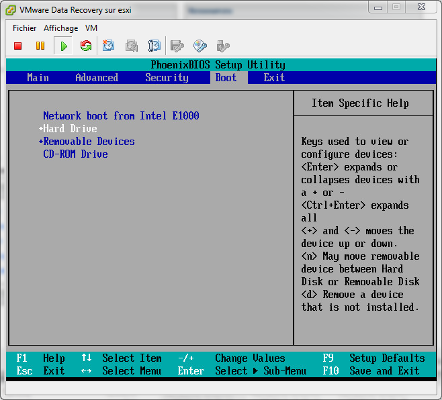Click the red Stop (power off) icon
The image size is (442, 400).
pos(18,46)
